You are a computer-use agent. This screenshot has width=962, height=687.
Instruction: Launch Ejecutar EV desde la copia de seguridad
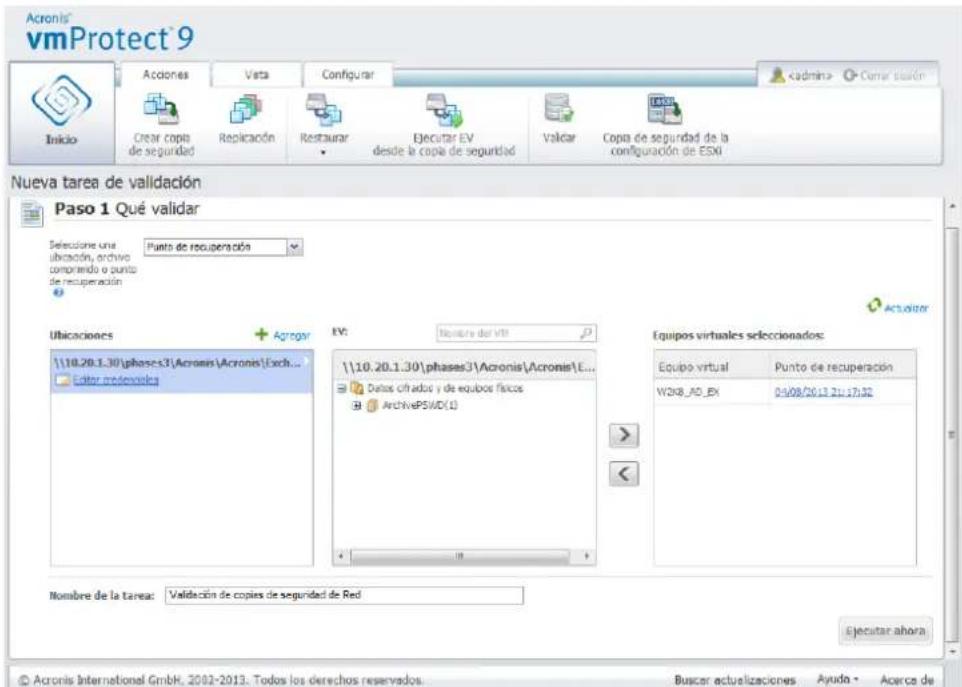(x=444, y=126)
